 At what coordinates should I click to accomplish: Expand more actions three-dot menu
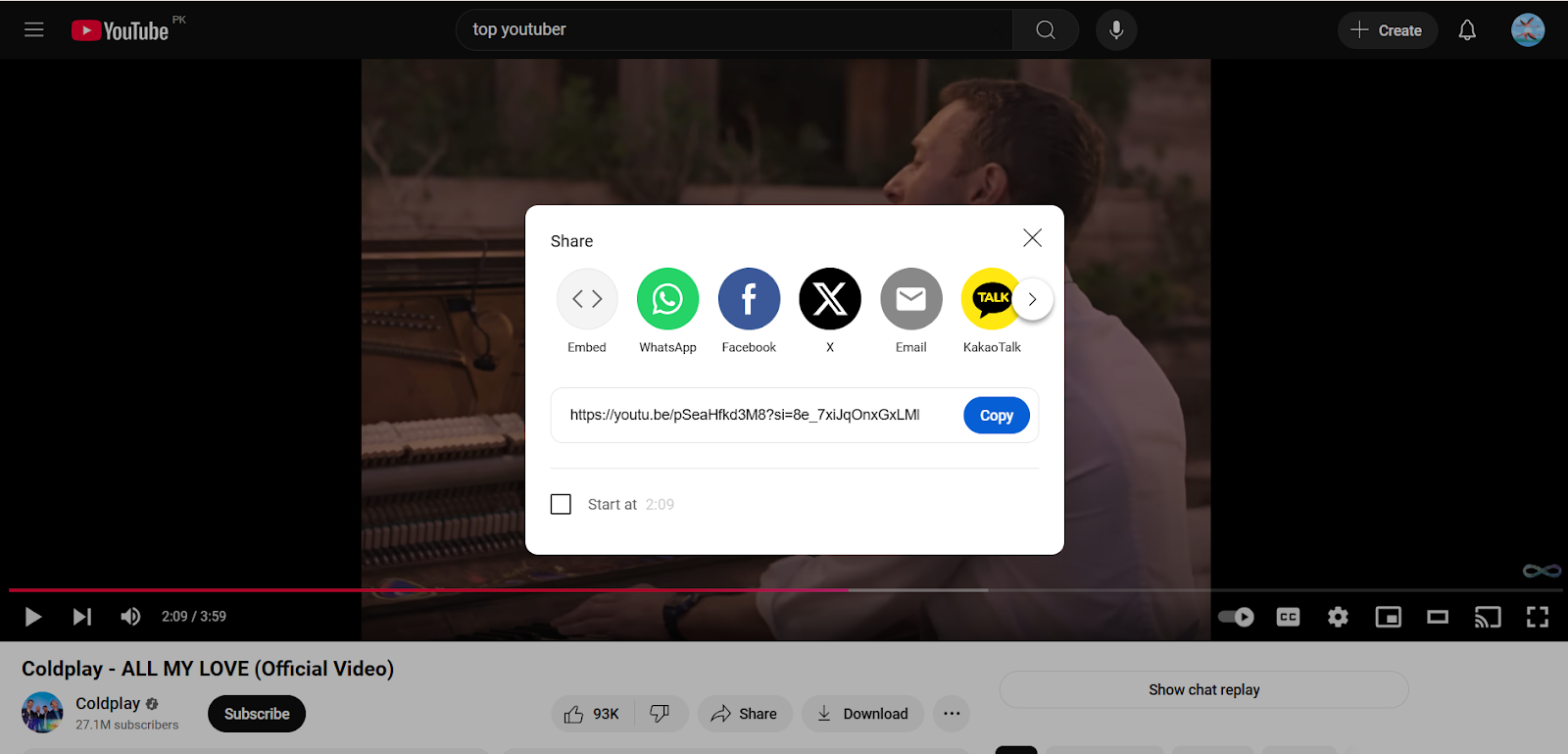click(952, 714)
